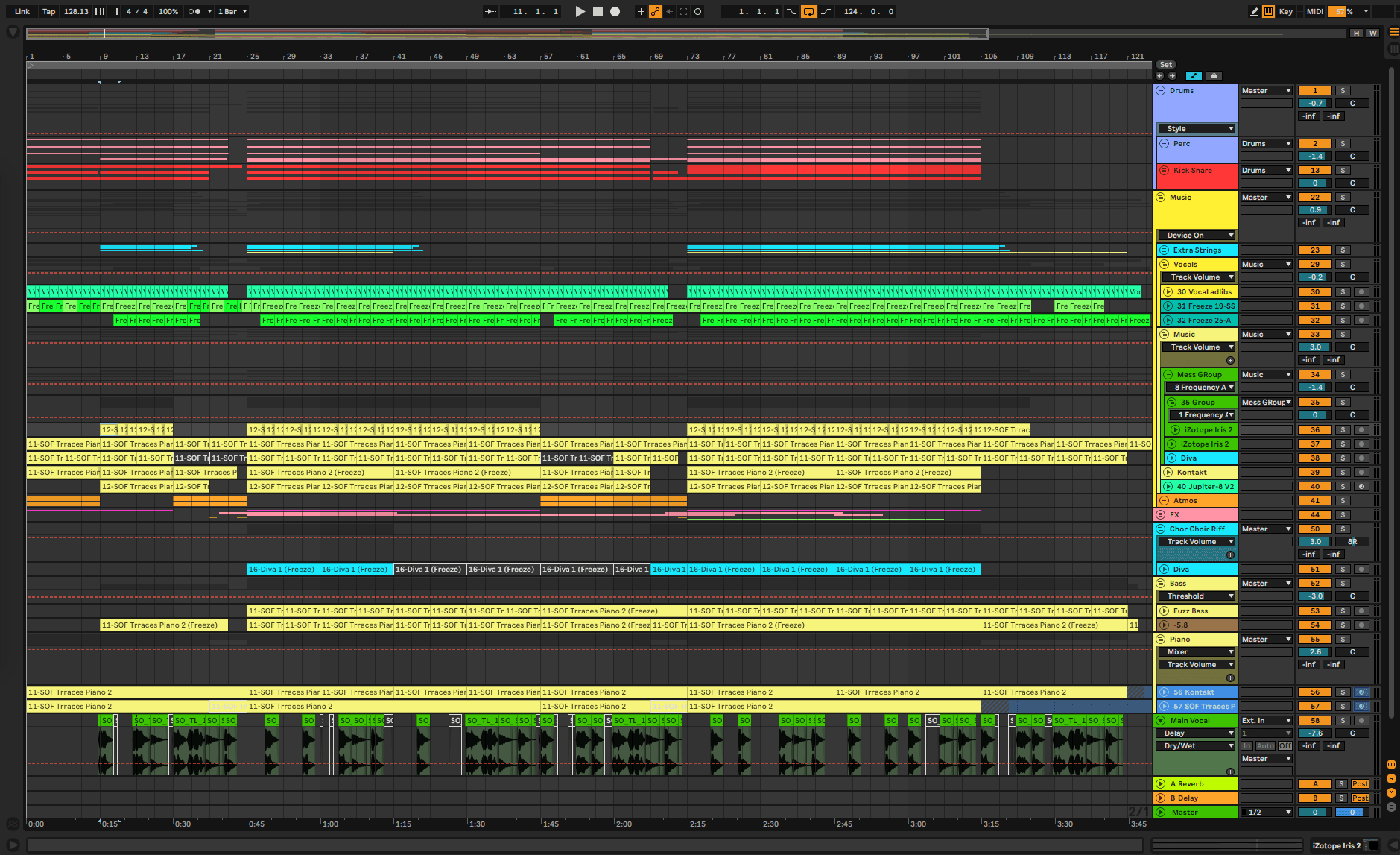Solo the Kick Snare track
The height and width of the screenshot is (855, 1400).
1342,171
